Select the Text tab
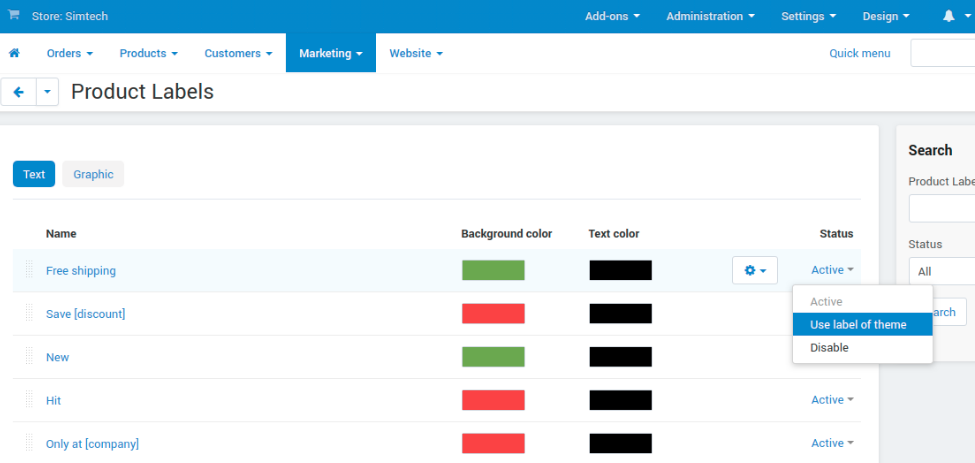Screen dimensions: 975x463 click(34, 174)
